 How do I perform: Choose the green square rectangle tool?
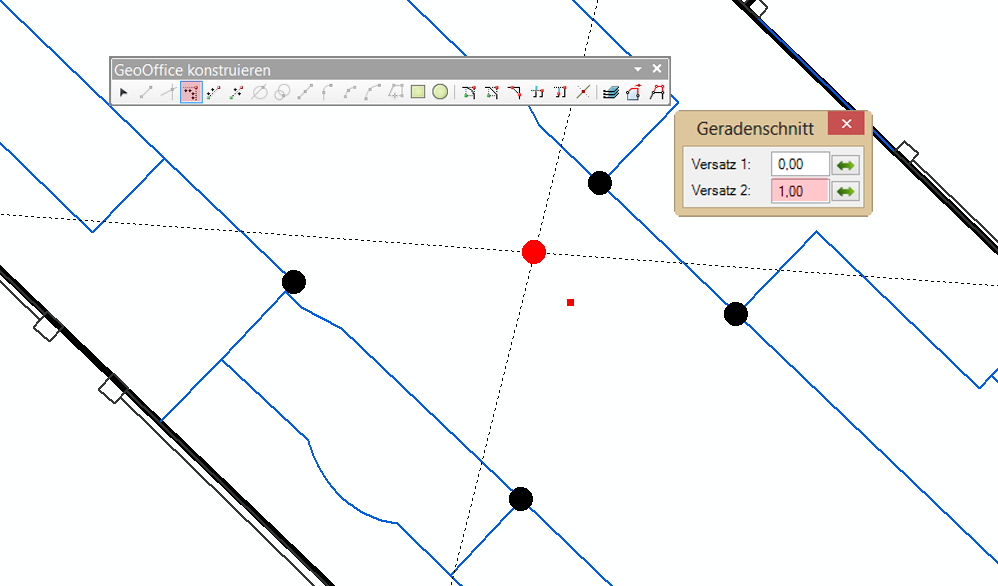tap(418, 93)
